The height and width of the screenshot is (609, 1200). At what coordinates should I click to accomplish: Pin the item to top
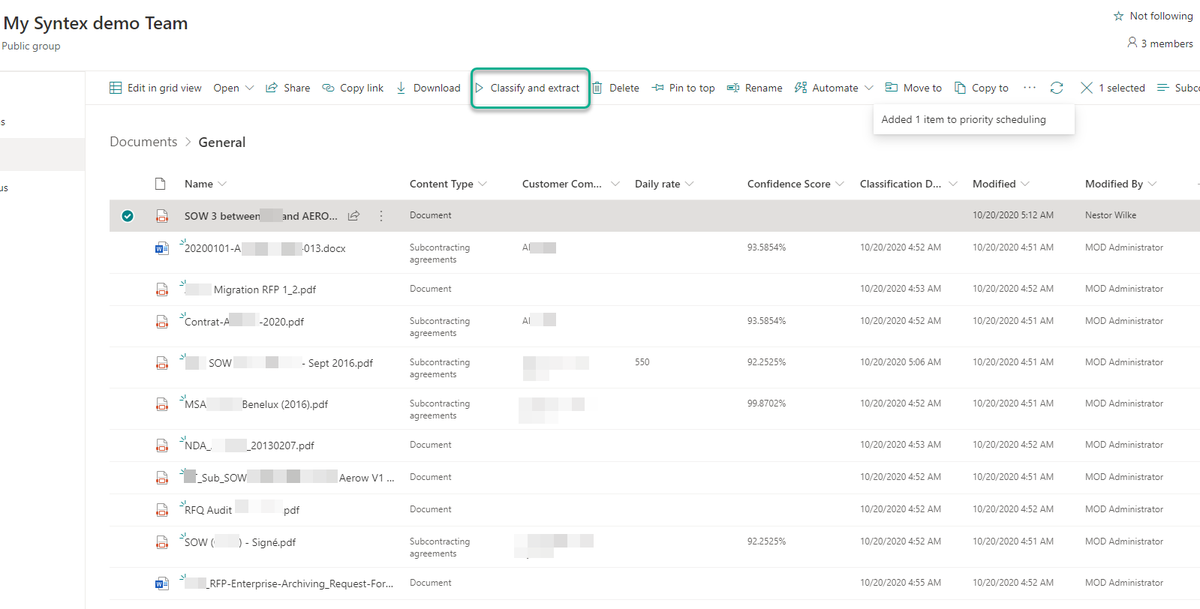tap(683, 88)
